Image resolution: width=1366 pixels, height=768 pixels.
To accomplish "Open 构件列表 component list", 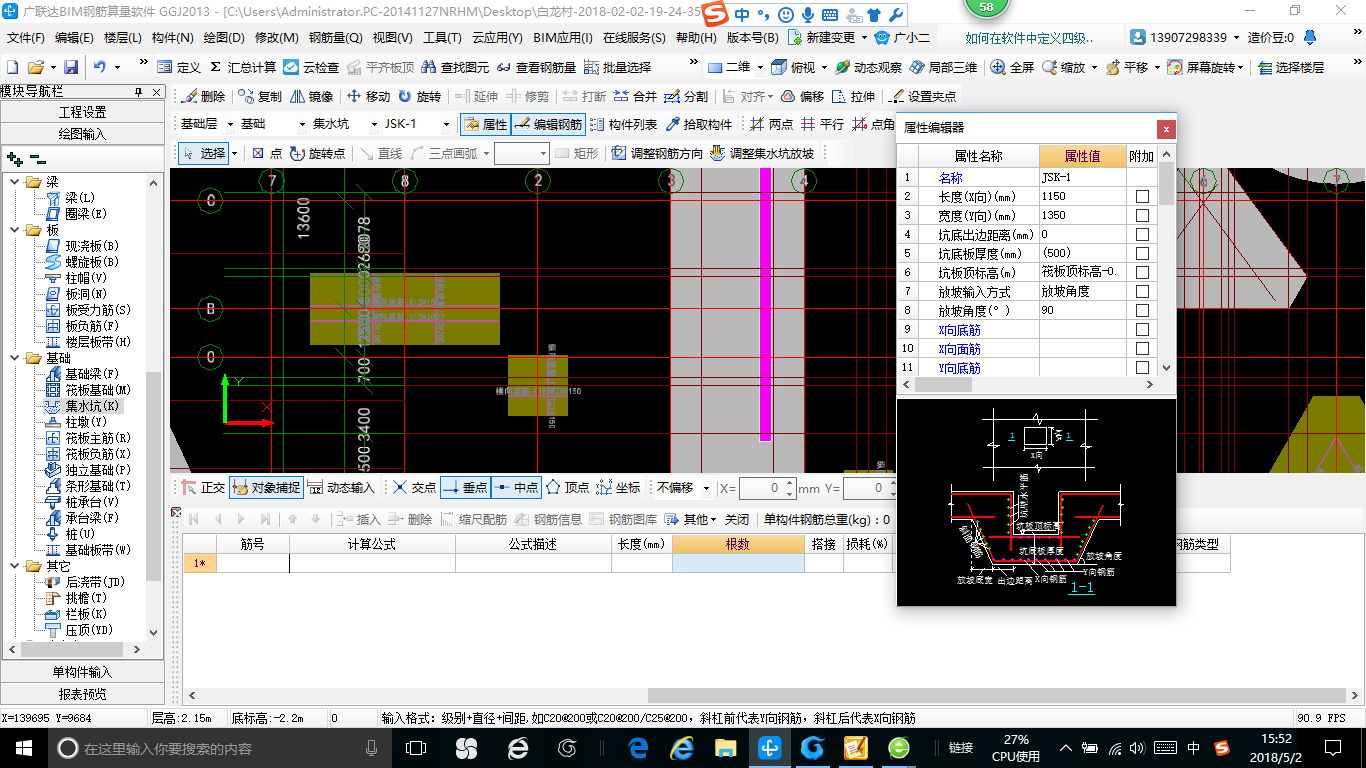I will [x=623, y=125].
